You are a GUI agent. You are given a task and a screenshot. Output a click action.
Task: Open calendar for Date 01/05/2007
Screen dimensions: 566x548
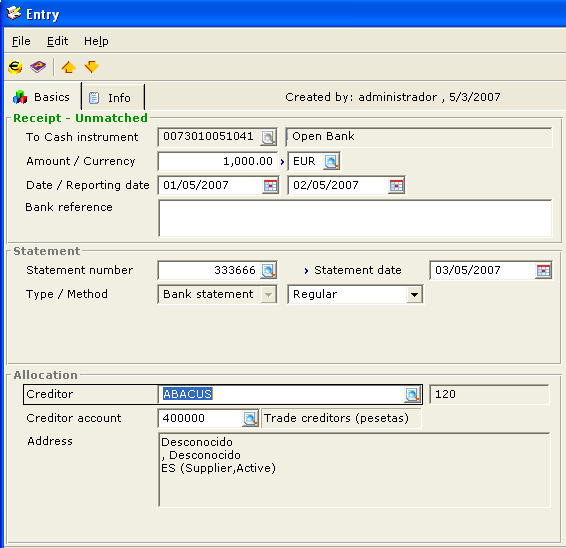point(270,186)
